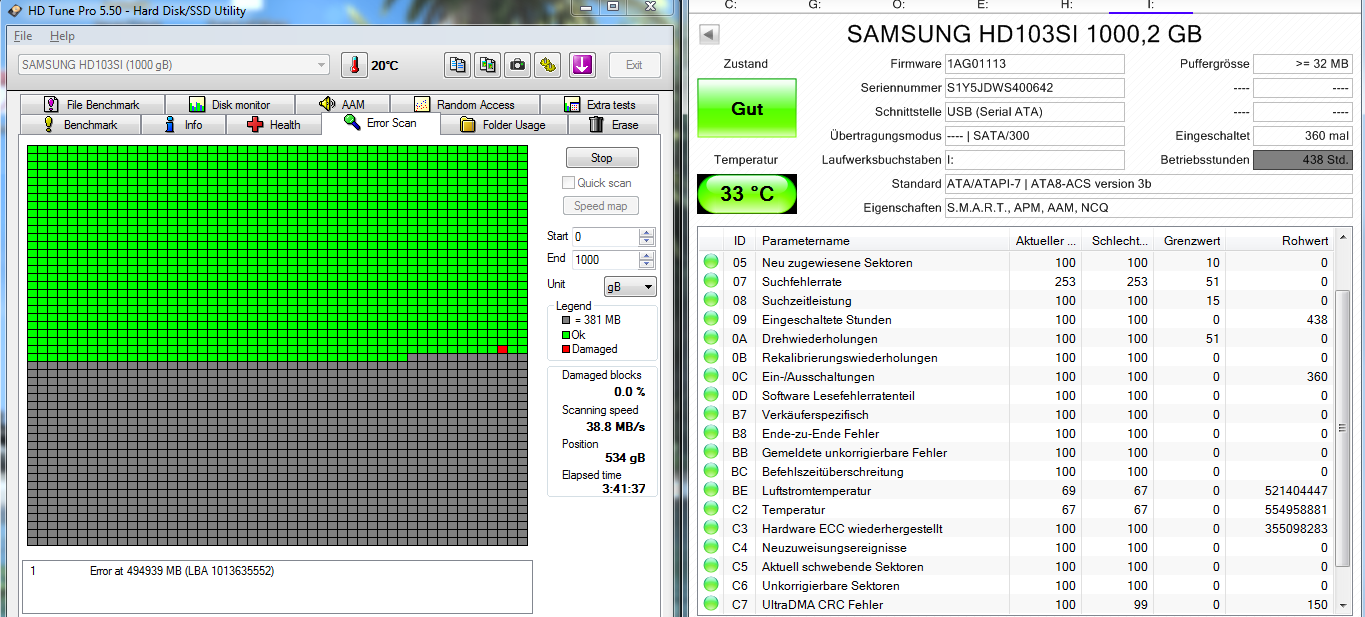Open the File menu in HD Tune

pyautogui.click(x=23, y=36)
